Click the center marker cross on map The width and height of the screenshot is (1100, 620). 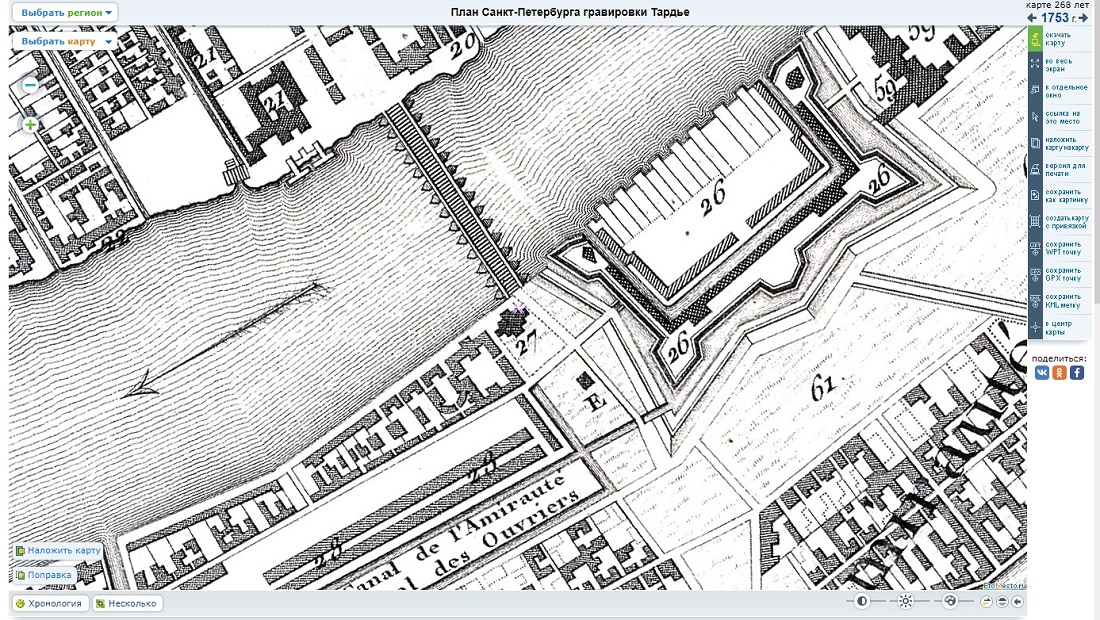pos(518,309)
